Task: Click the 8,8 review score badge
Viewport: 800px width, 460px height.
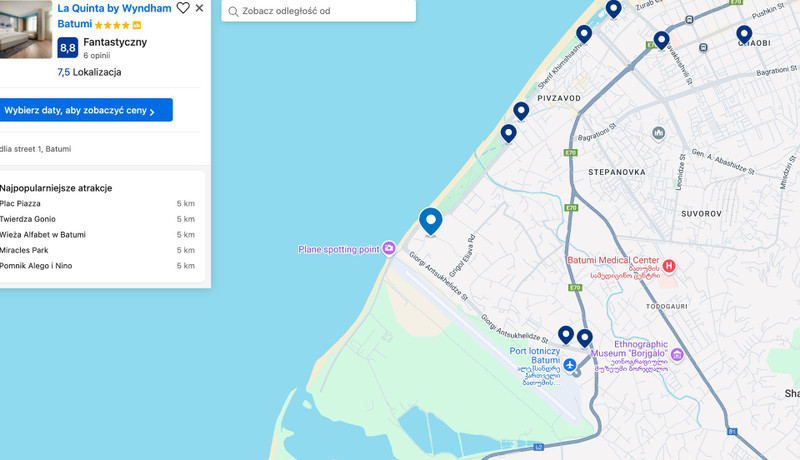Action: (68, 47)
